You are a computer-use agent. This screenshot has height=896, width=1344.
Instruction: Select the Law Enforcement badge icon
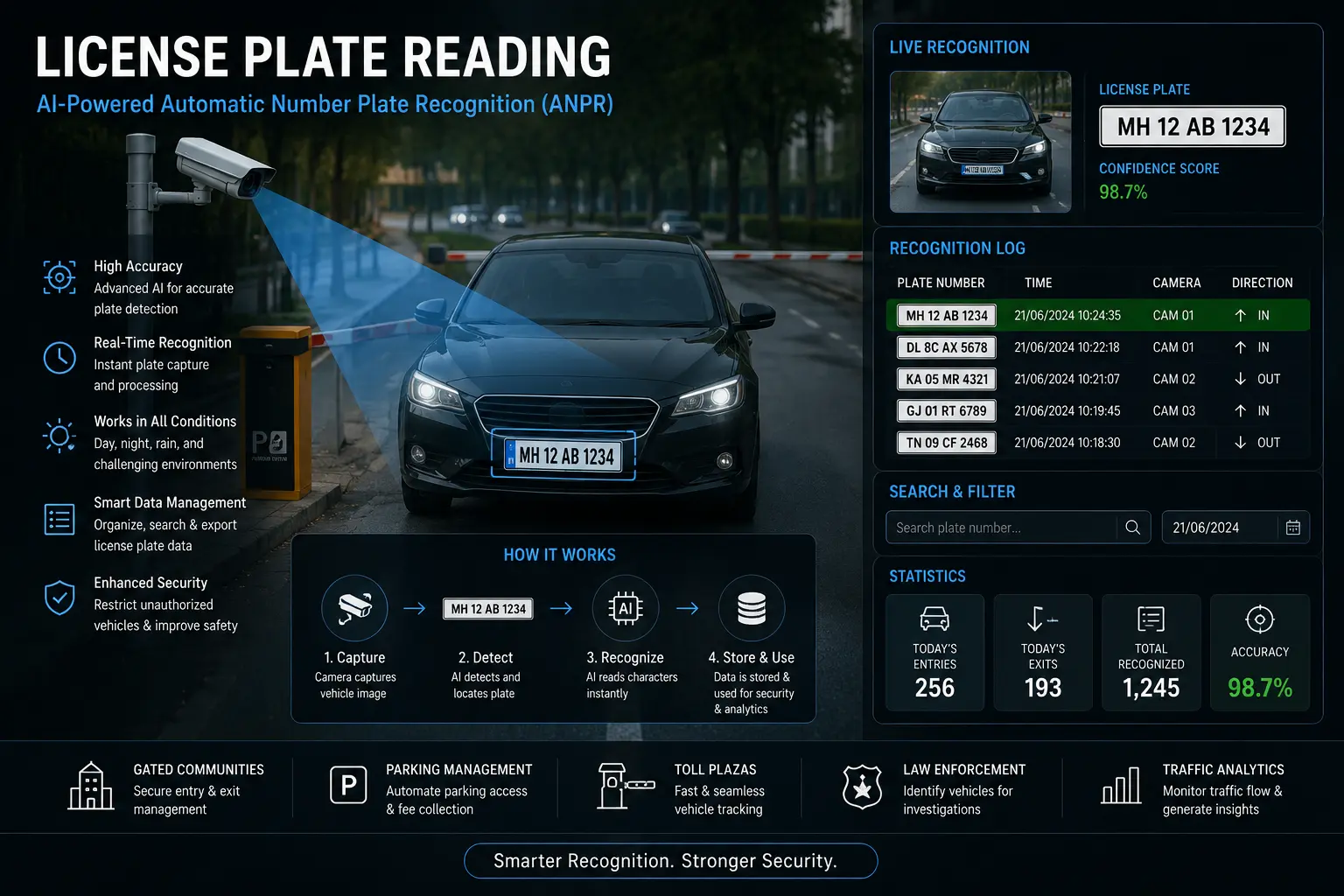pyautogui.click(x=862, y=786)
